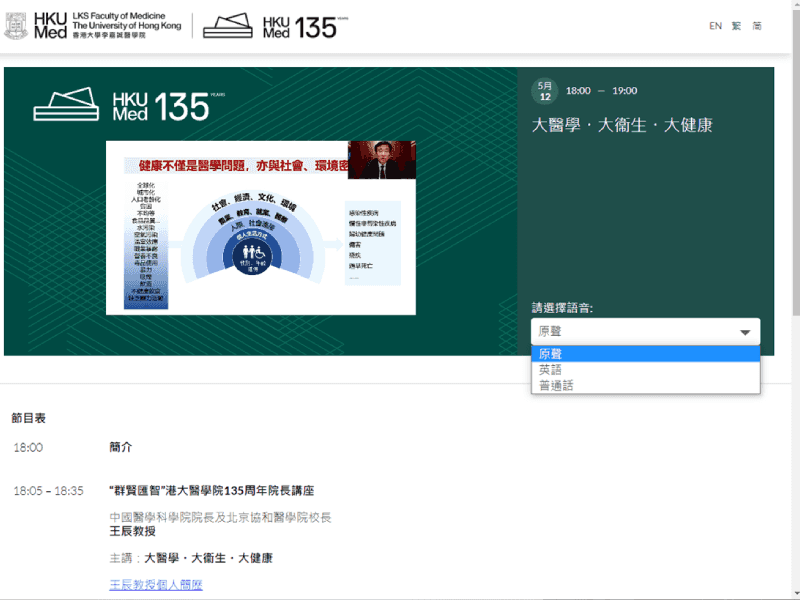Screen dimensions: 800x600
Task: Click the 5月 12 date badge
Action: (545, 91)
